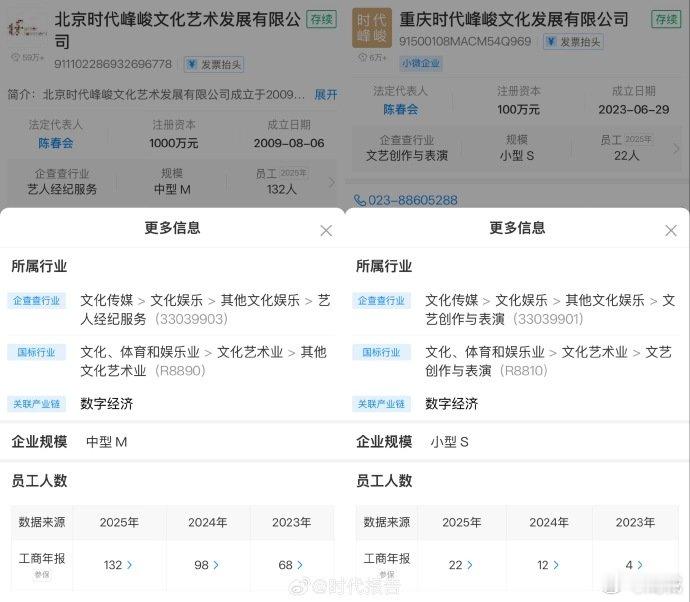Open 发票抬头 for 重庆时代峰峻 company
Screen dimensions: 690x602
573,42
